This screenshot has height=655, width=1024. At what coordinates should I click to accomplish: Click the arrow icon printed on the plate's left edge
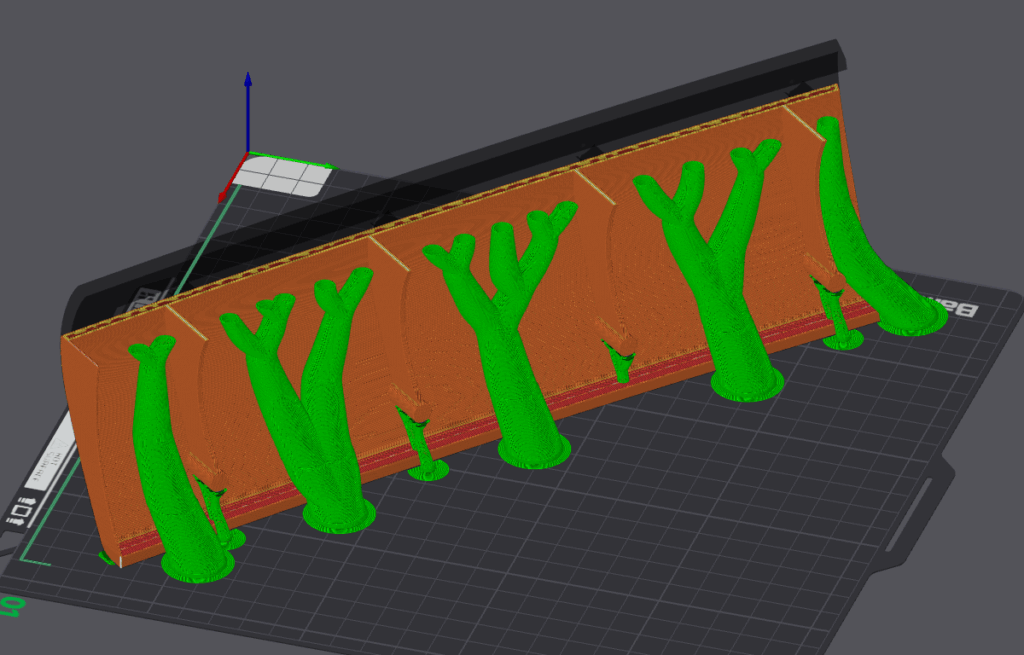[x=27, y=500]
